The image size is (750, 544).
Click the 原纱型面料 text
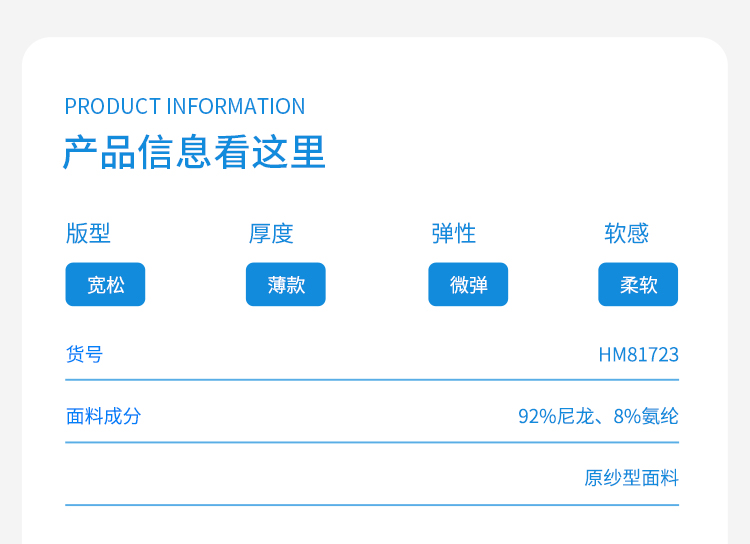pos(631,478)
